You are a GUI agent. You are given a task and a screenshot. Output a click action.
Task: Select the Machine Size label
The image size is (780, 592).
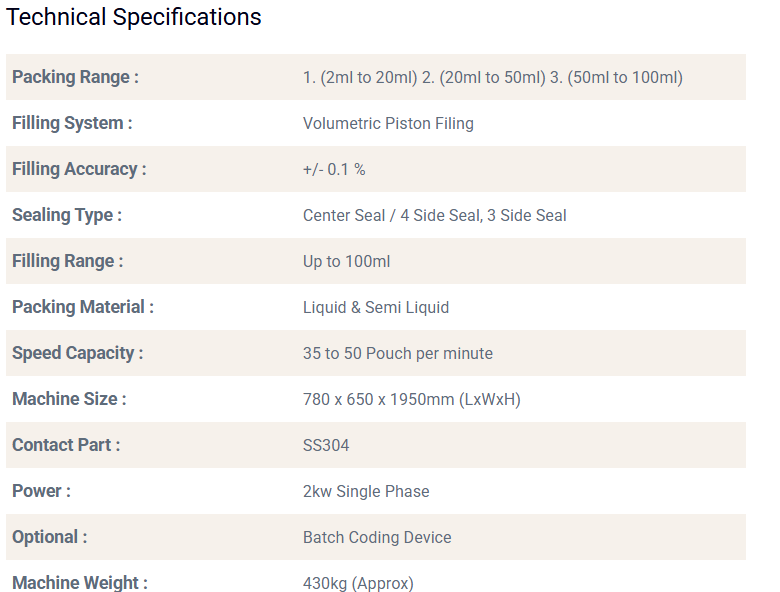click(x=69, y=399)
